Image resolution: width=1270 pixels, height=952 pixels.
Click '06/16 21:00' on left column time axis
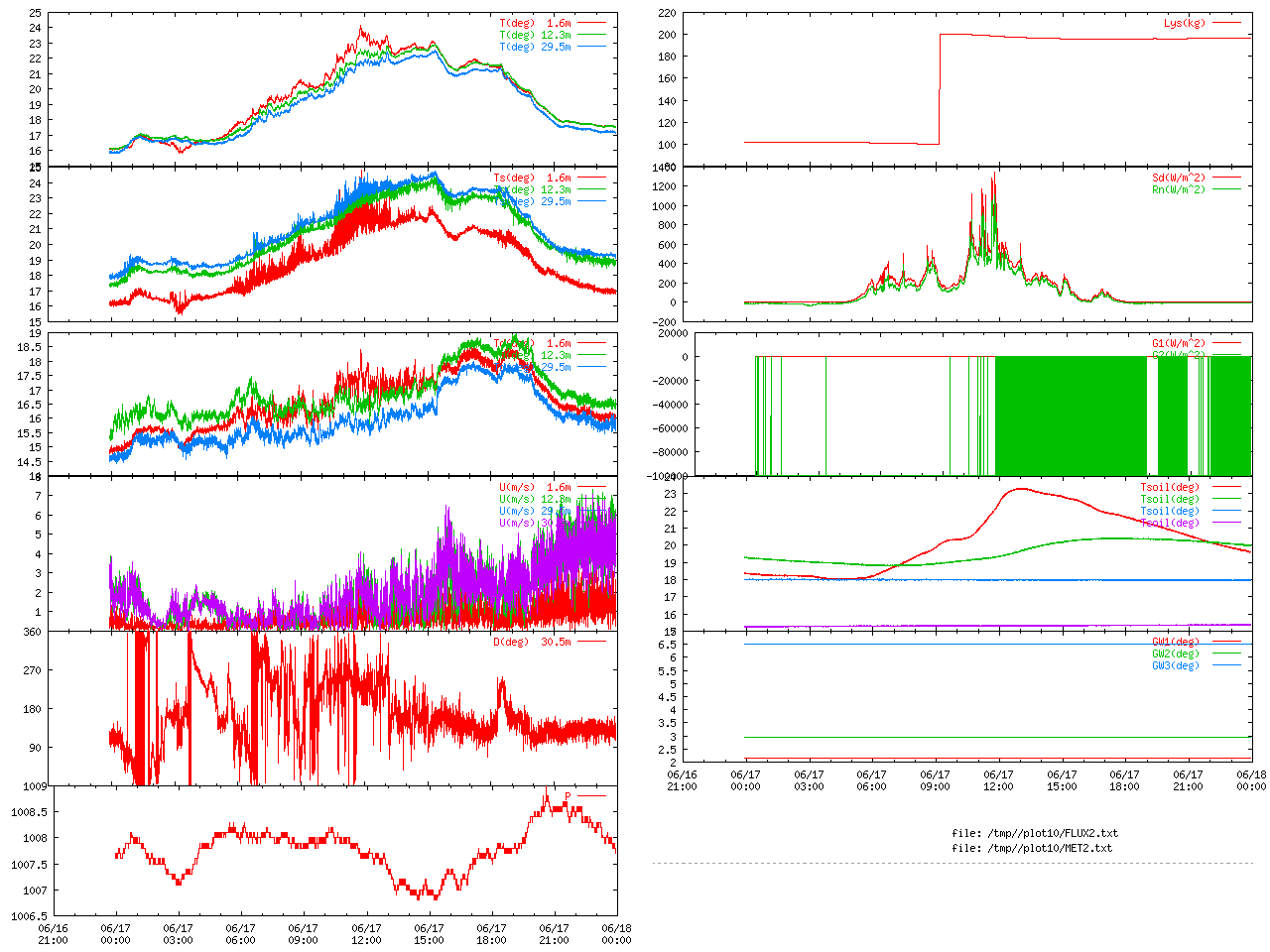pyautogui.click(x=53, y=934)
